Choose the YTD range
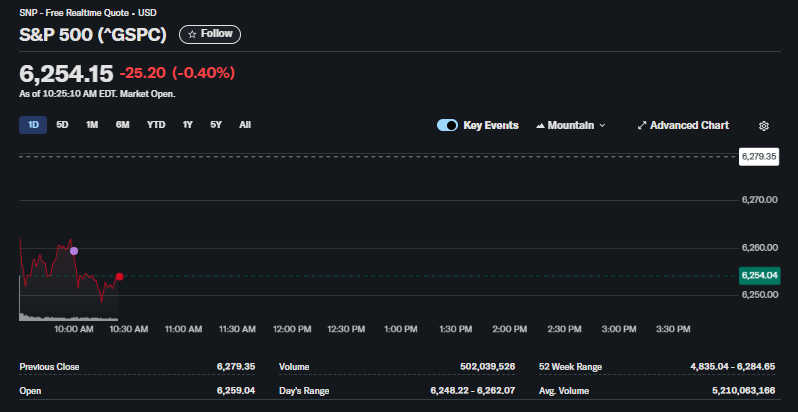 156,125
